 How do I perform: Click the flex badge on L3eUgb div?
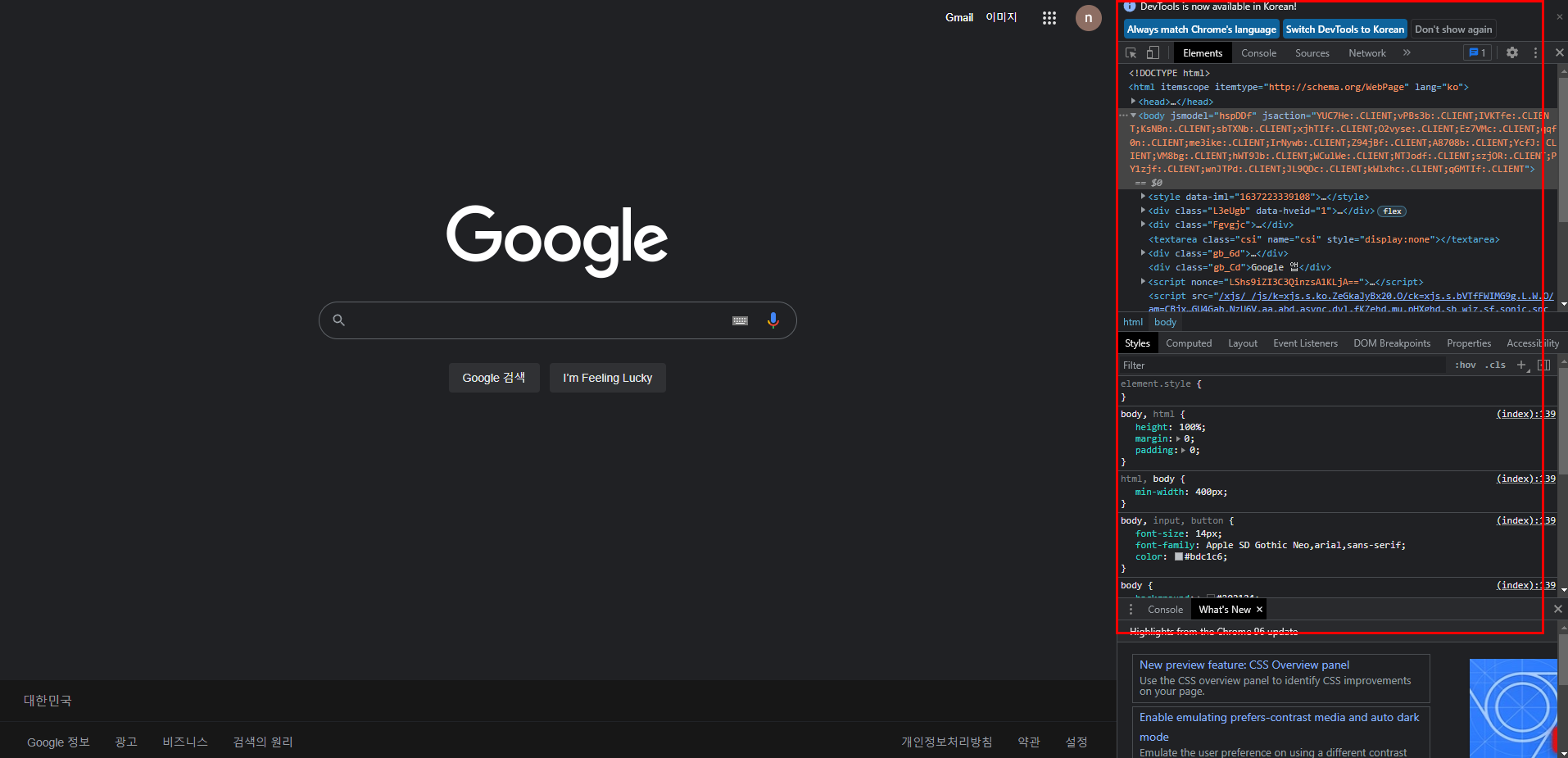pos(1392,211)
